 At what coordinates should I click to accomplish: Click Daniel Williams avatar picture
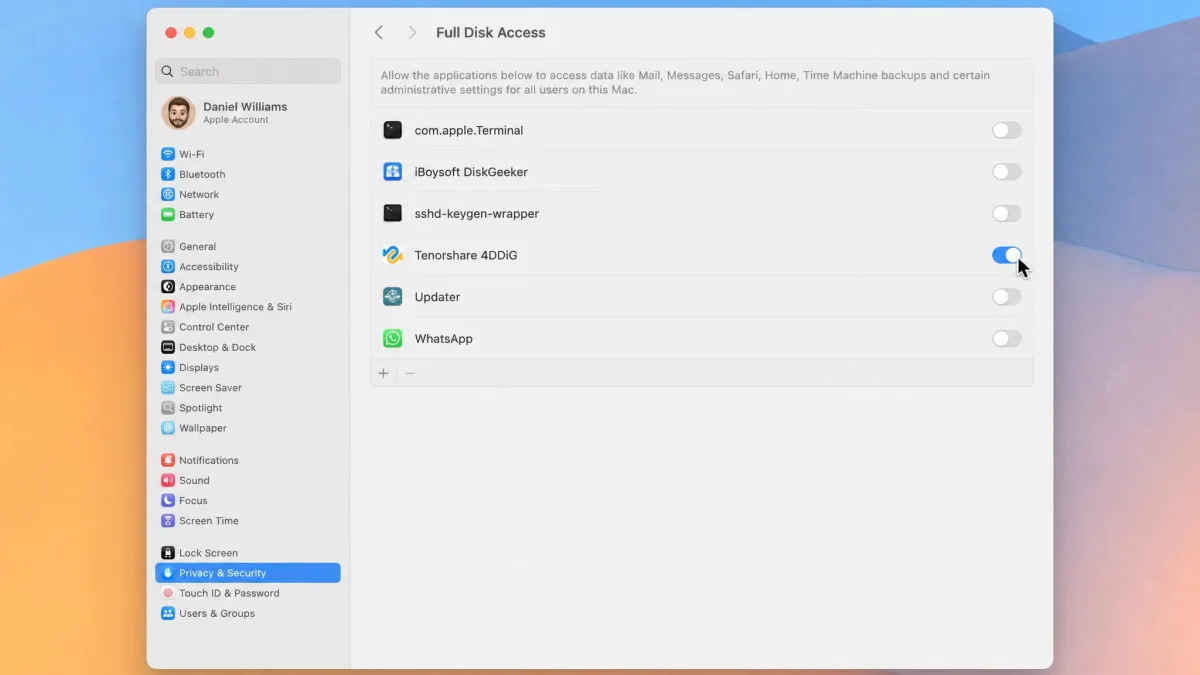(178, 113)
